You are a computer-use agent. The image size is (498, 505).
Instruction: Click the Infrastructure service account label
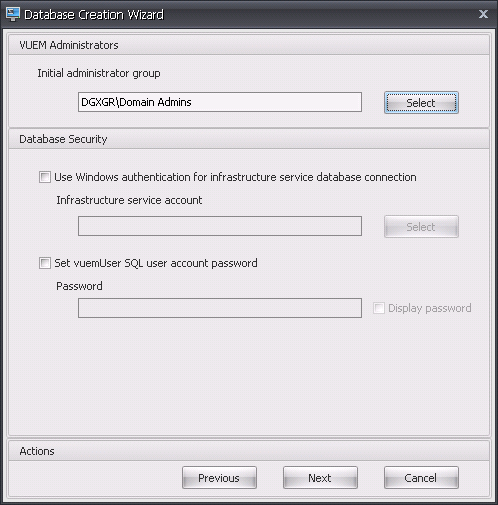coord(129,200)
